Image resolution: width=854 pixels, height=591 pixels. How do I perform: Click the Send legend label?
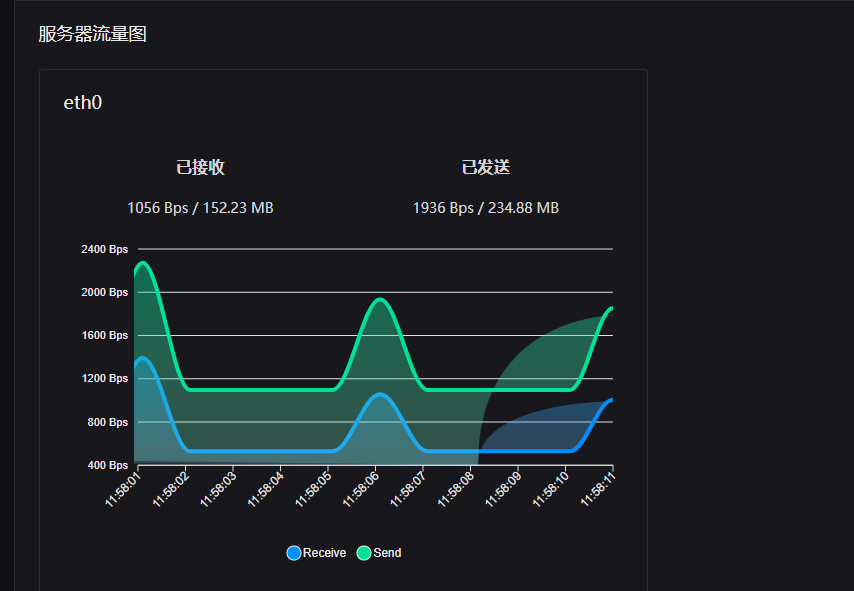click(387, 553)
